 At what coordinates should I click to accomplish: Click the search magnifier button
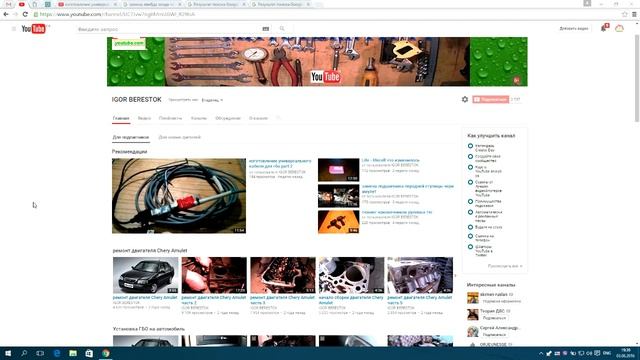pos(282,29)
